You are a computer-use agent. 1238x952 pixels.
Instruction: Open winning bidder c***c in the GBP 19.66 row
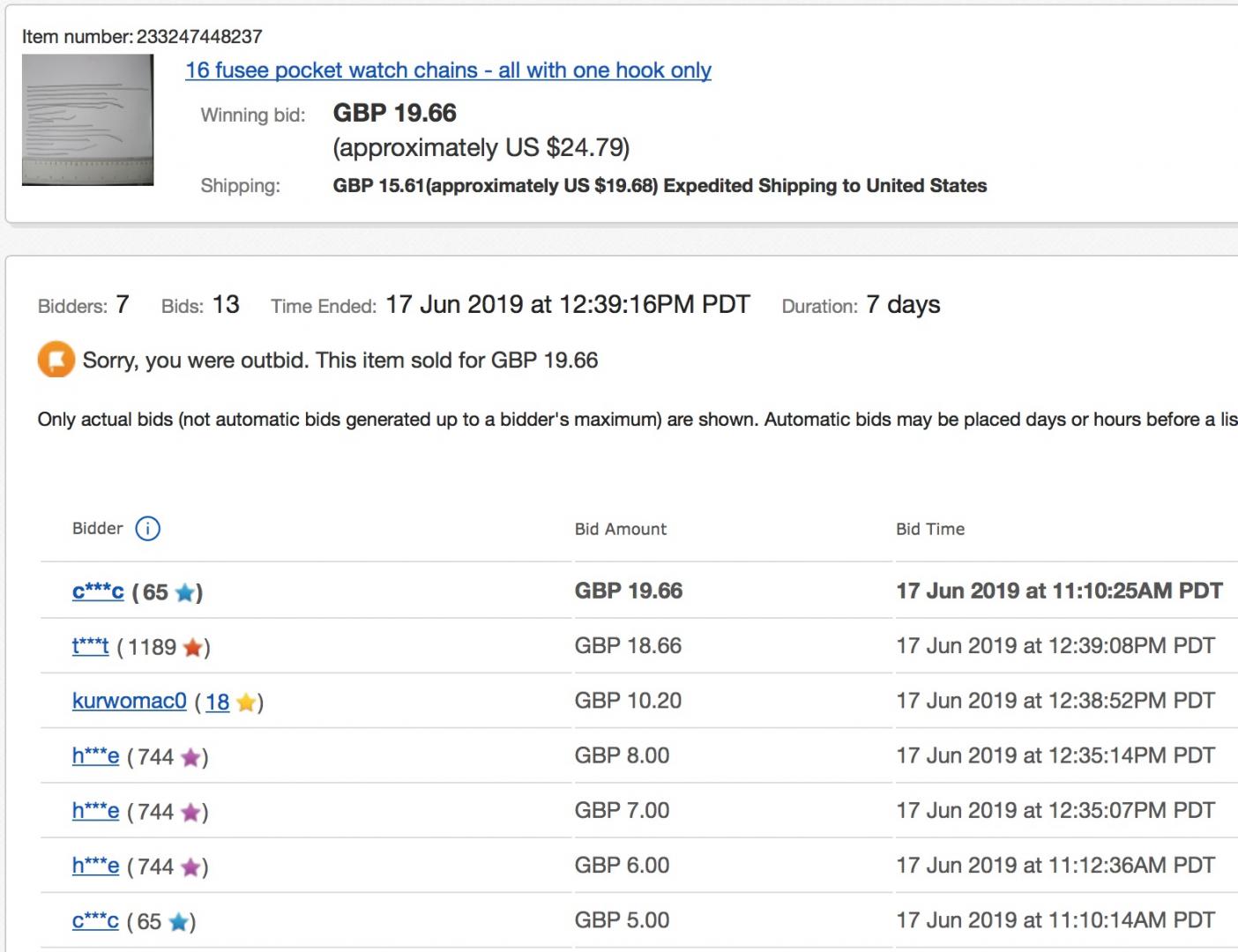coord(98,591)
